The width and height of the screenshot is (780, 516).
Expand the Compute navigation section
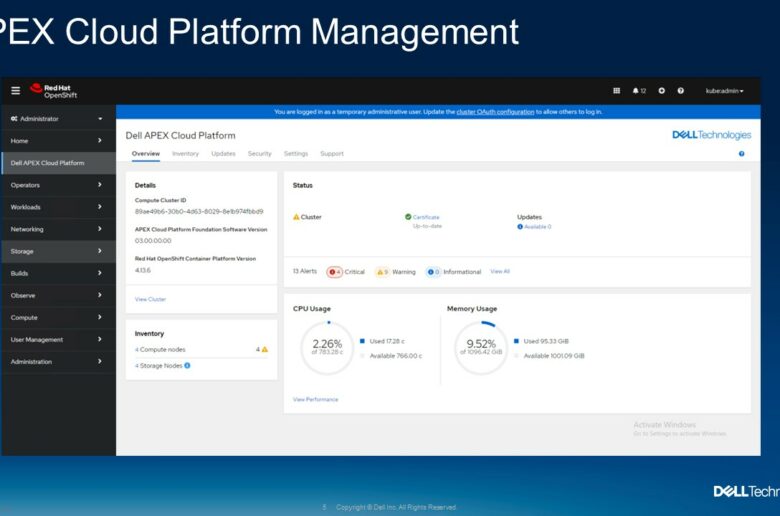[58, 317]
